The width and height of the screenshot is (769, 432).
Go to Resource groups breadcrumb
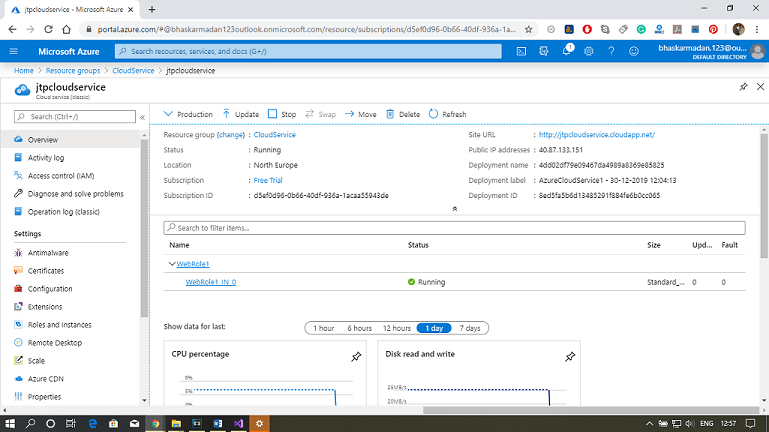point(73,71)
